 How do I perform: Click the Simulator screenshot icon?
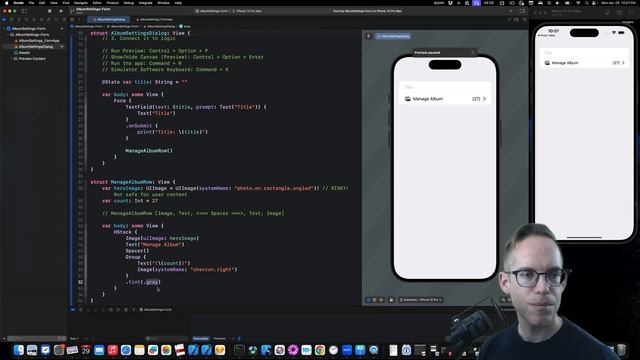coord(620,13)
